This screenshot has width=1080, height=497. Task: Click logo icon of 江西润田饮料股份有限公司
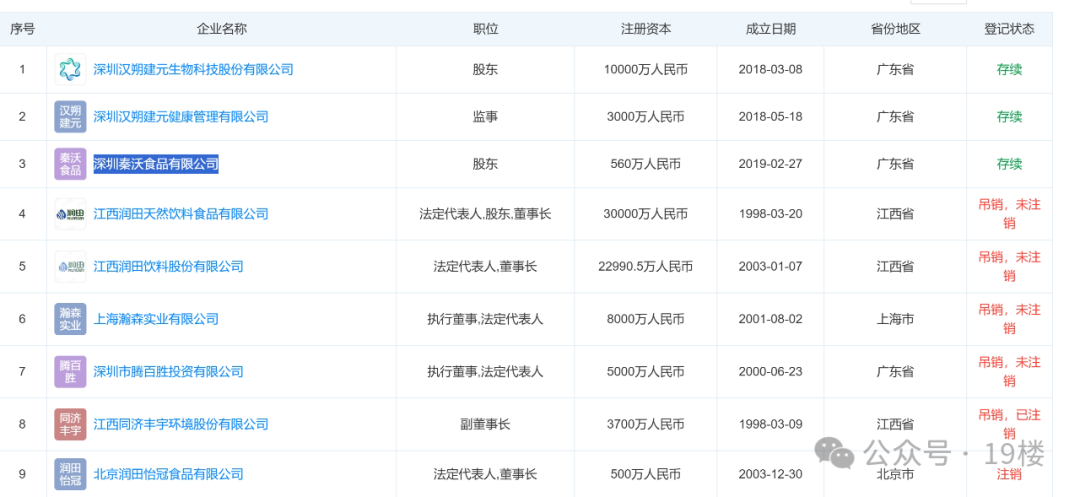(x=70, y=267)
